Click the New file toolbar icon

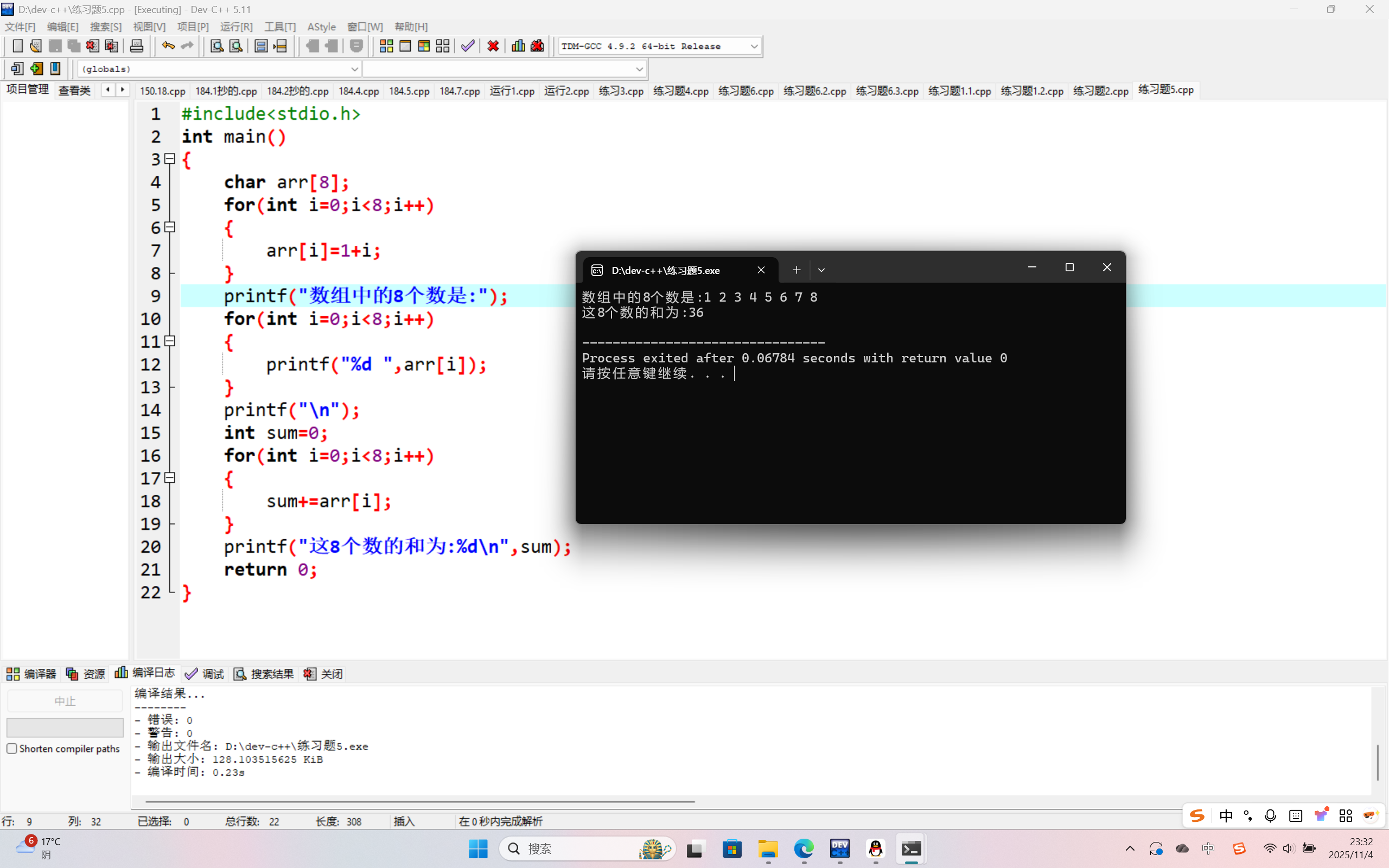pos(17,46)
